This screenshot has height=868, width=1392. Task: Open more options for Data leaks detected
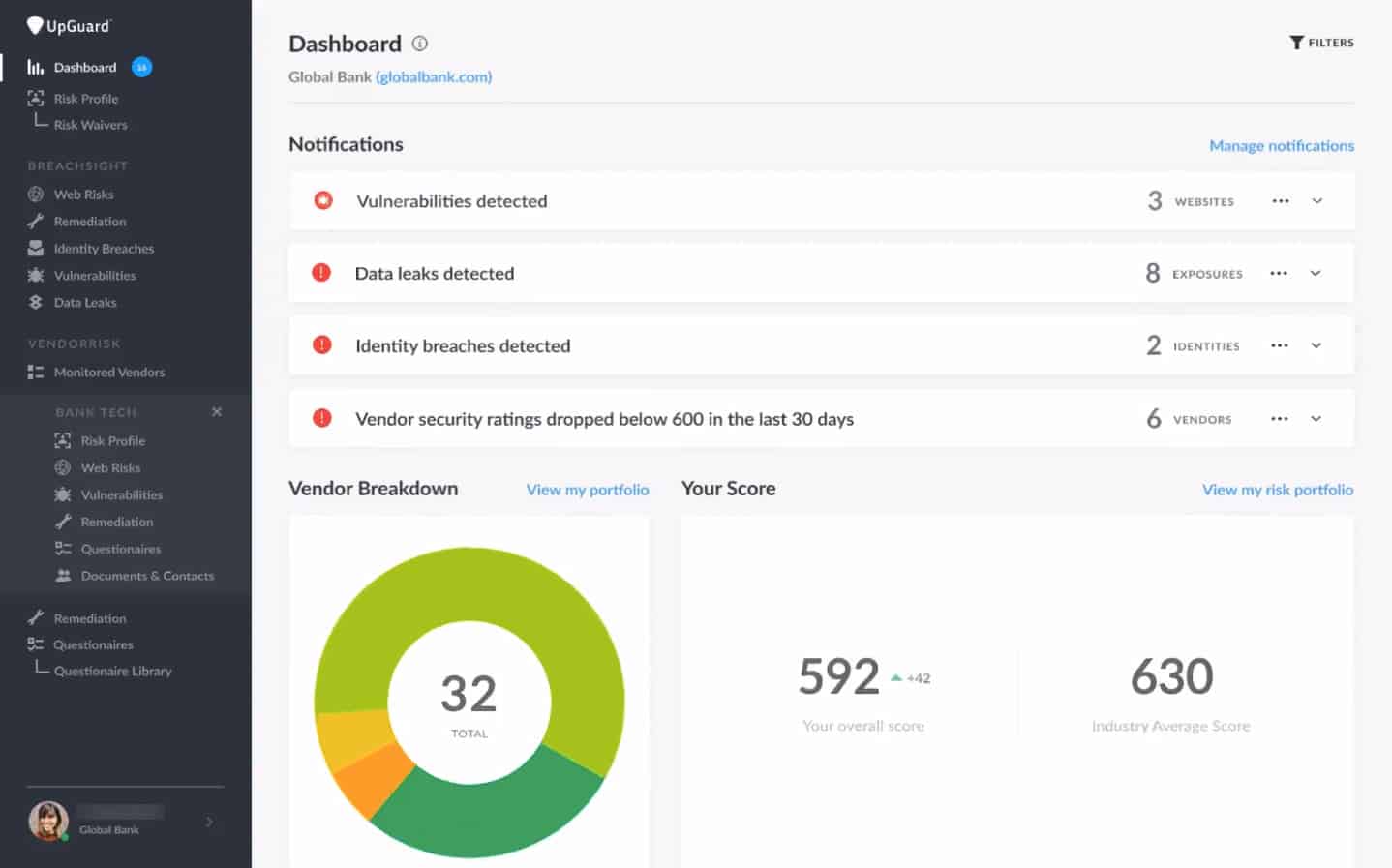pos(1279,274)
